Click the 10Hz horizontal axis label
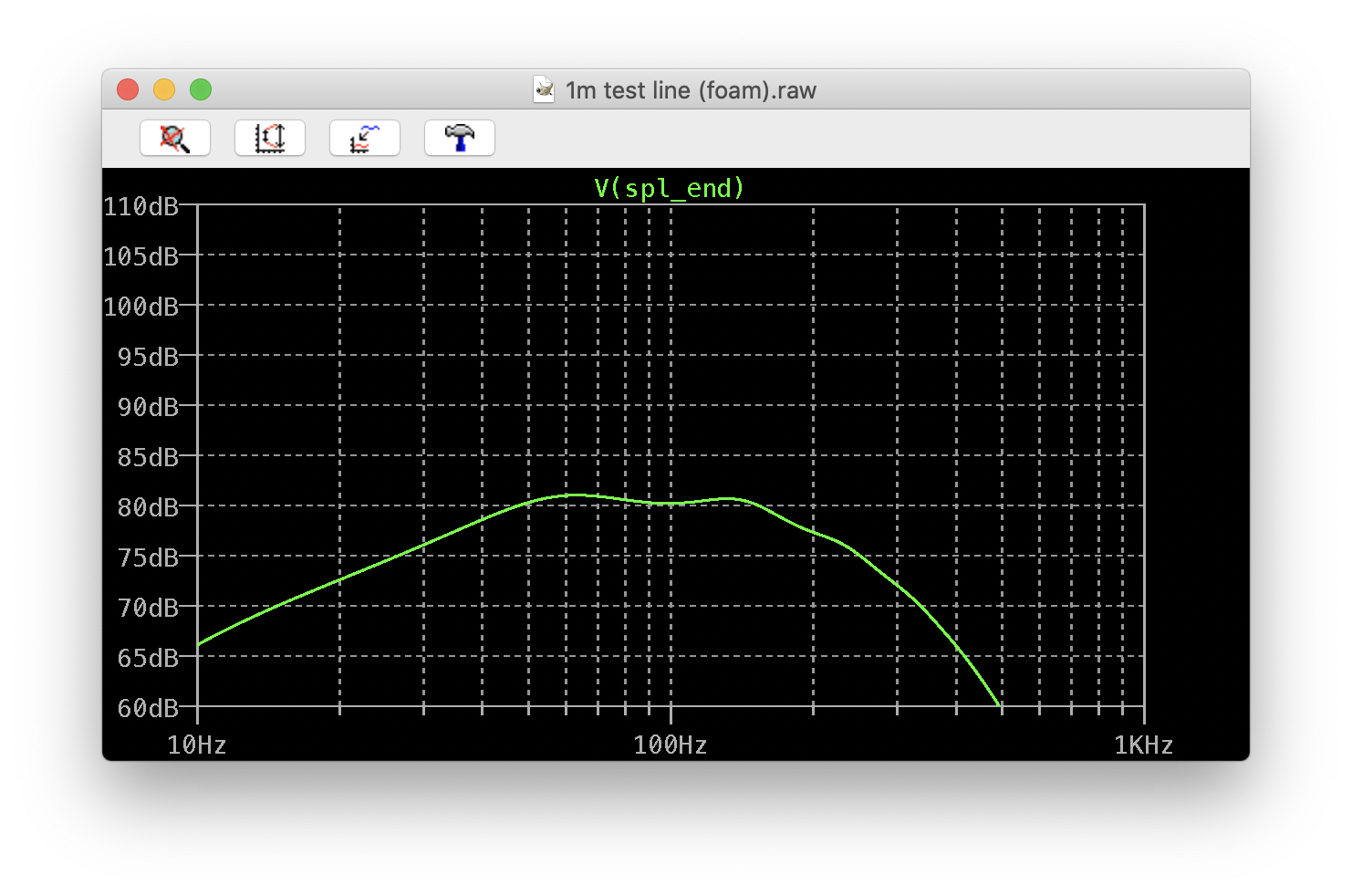Viewport: 1352px width, 896px height. coord(197,745)
